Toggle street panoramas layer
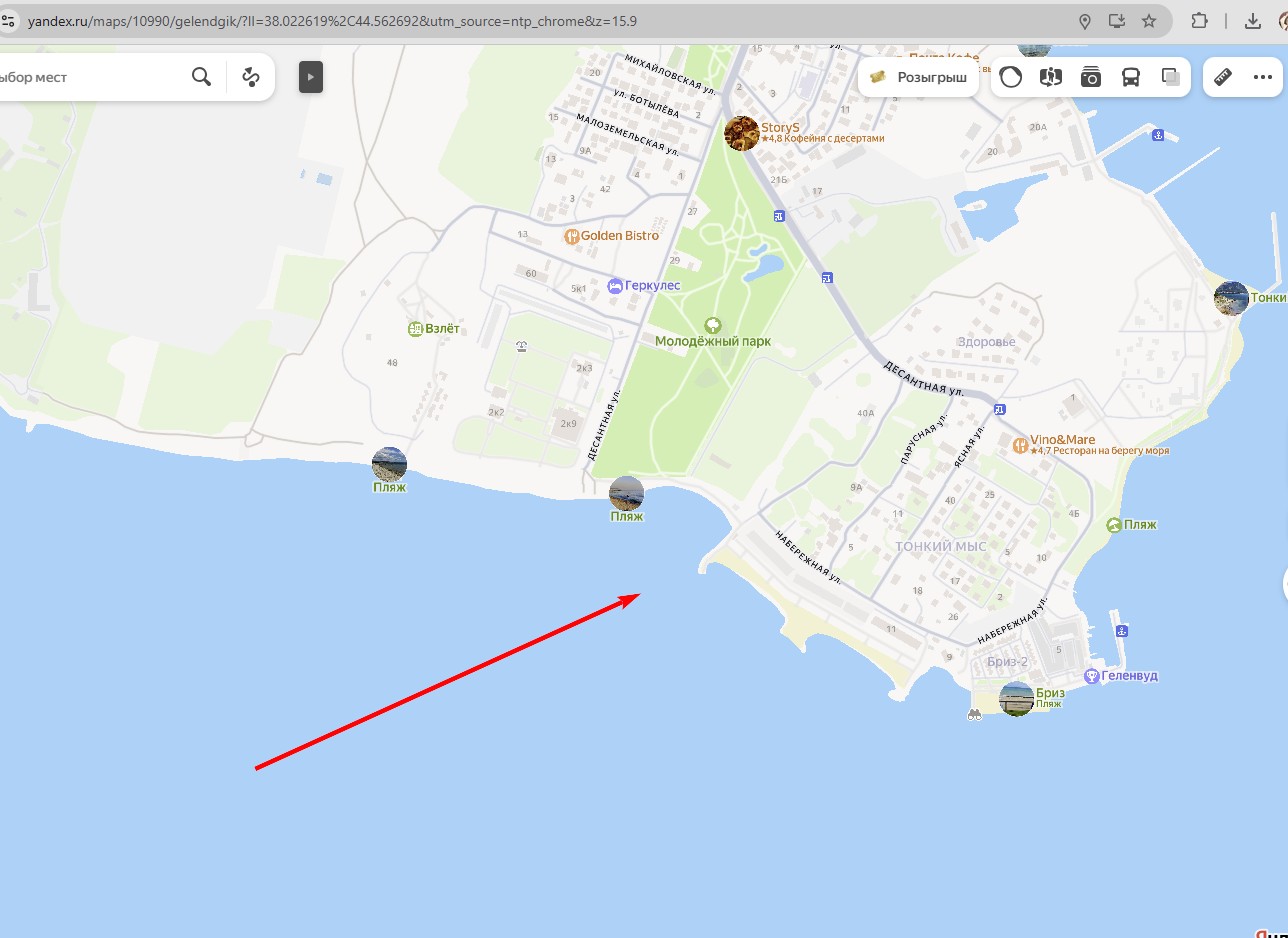Screen dimensions: 1288x938 pyautogui.click(x=1050, y=77)
